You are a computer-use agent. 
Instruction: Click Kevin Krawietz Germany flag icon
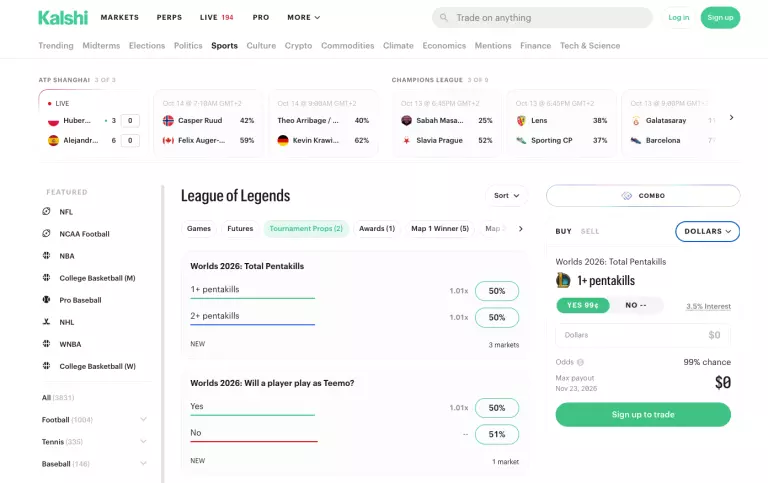283,140
